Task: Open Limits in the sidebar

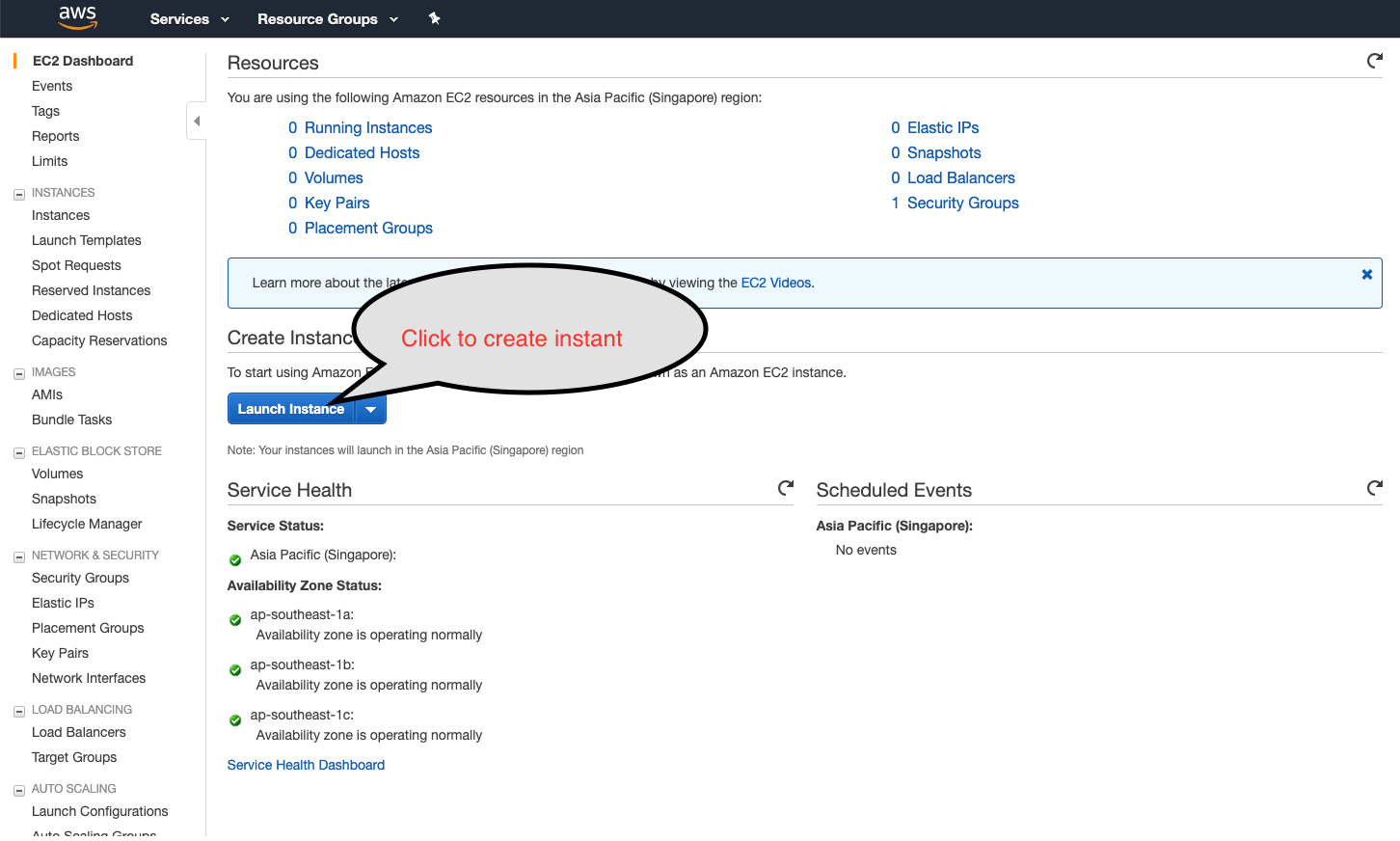Action: tap(50, 161)
